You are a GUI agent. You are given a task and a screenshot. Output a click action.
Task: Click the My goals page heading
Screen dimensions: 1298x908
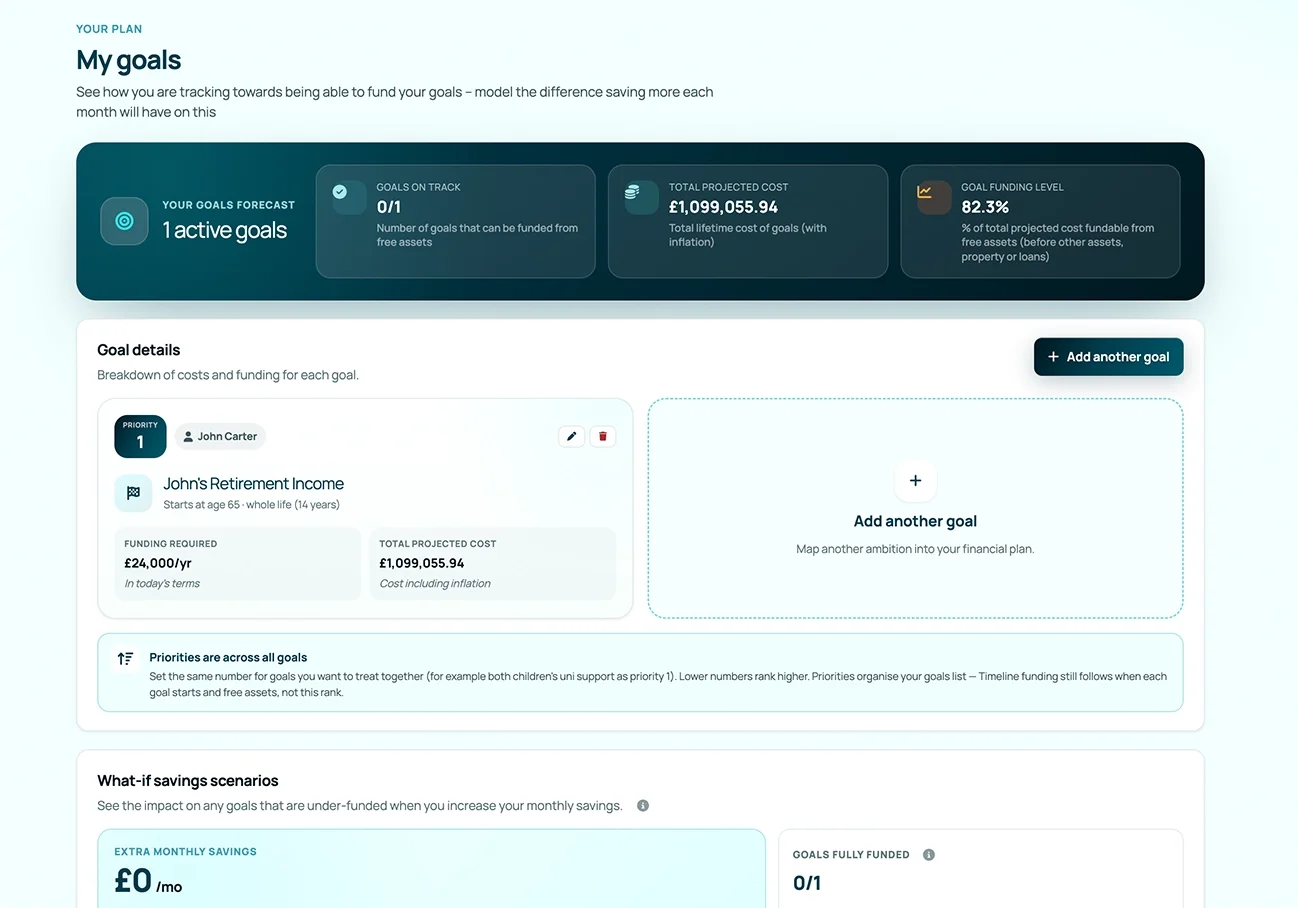(129, 60)
